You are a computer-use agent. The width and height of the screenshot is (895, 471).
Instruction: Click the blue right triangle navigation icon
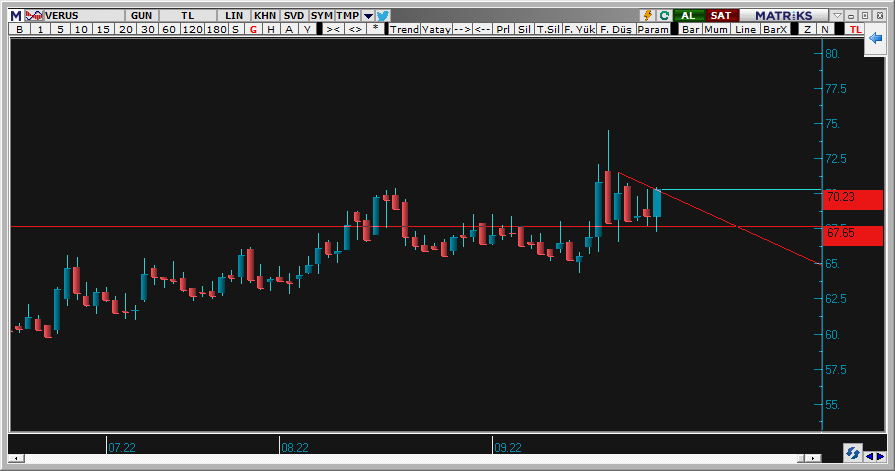tap(880, 456)
